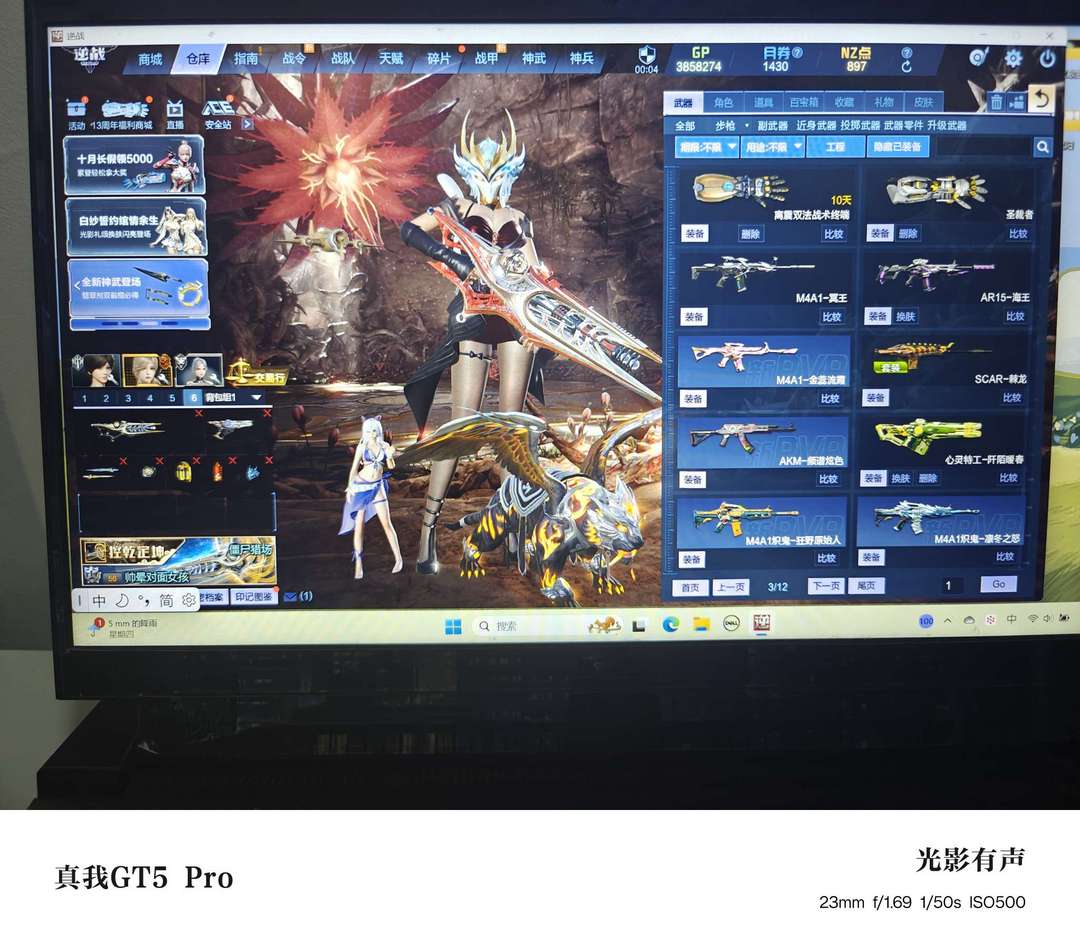Open the 天赋 tab
This screenshot has width=1080, height=945.
[391, 59]
